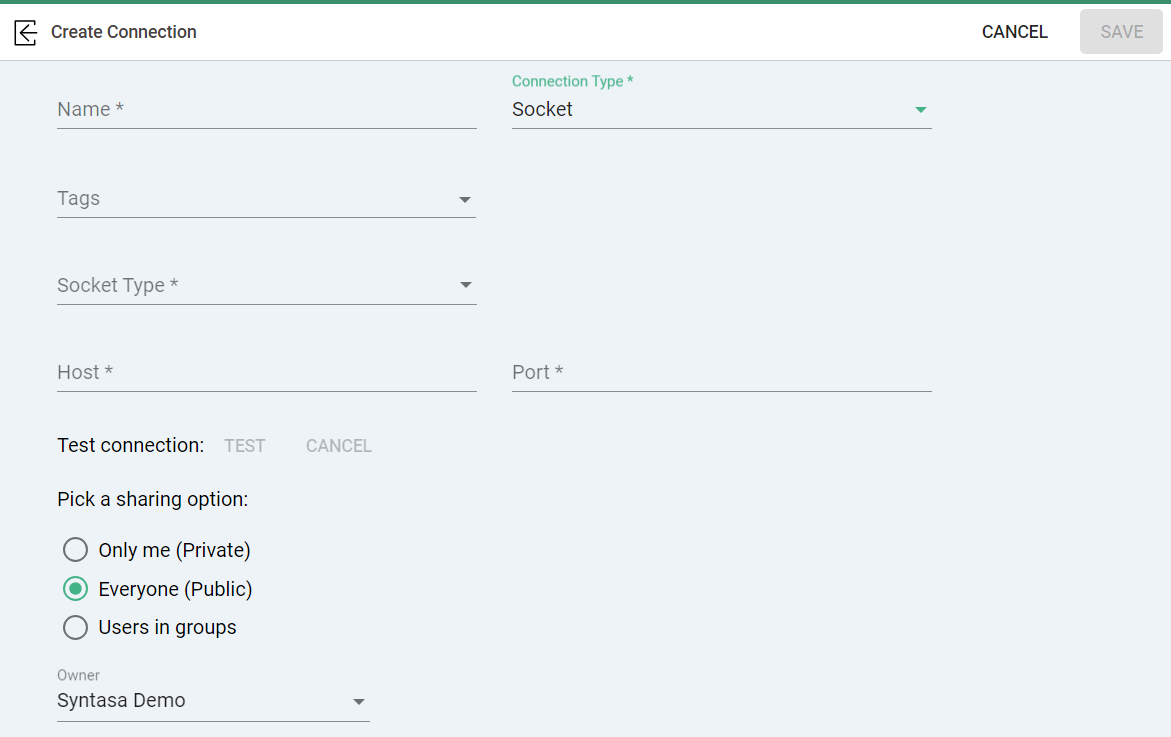The height and width of the screenshot is (737, 1171).
Task: Click the back arrow icon beside Create Connection
Action: (x=26, y=32)
